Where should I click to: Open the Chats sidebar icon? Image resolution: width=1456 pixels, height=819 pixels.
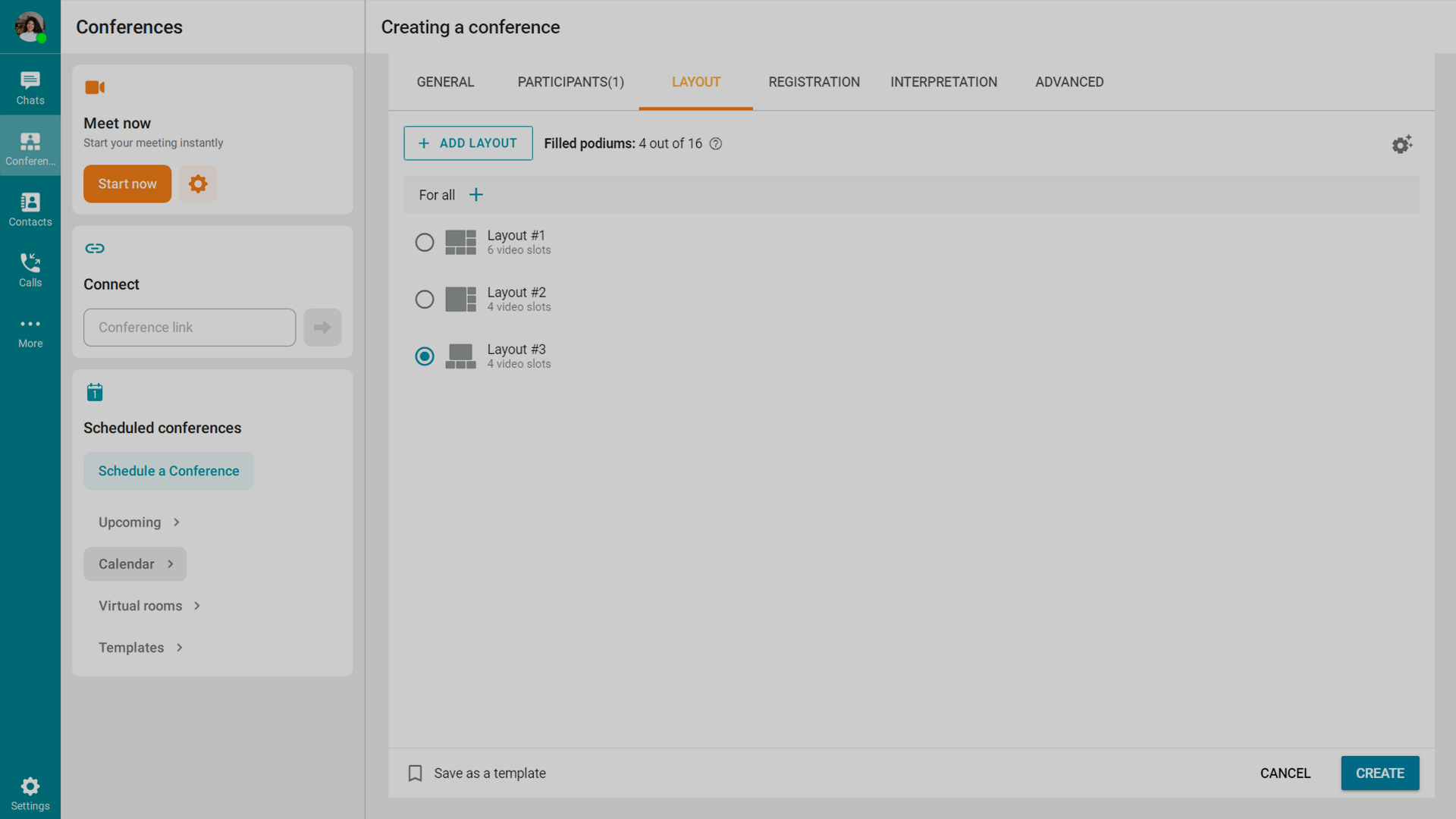pos(30,87)
